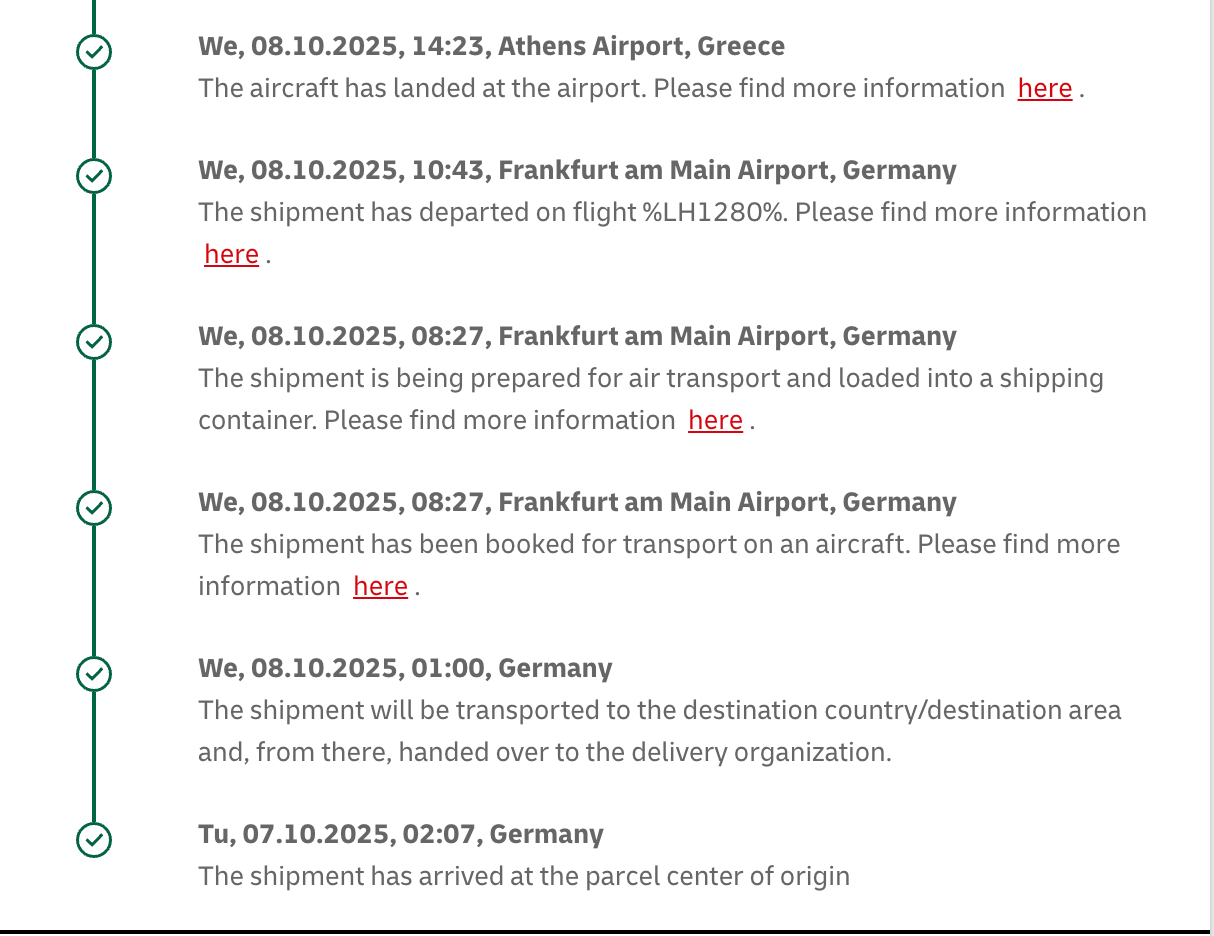Open the 'here' link about the landed aircraft
The image size is (1214, 936).
pos(1044,89)
